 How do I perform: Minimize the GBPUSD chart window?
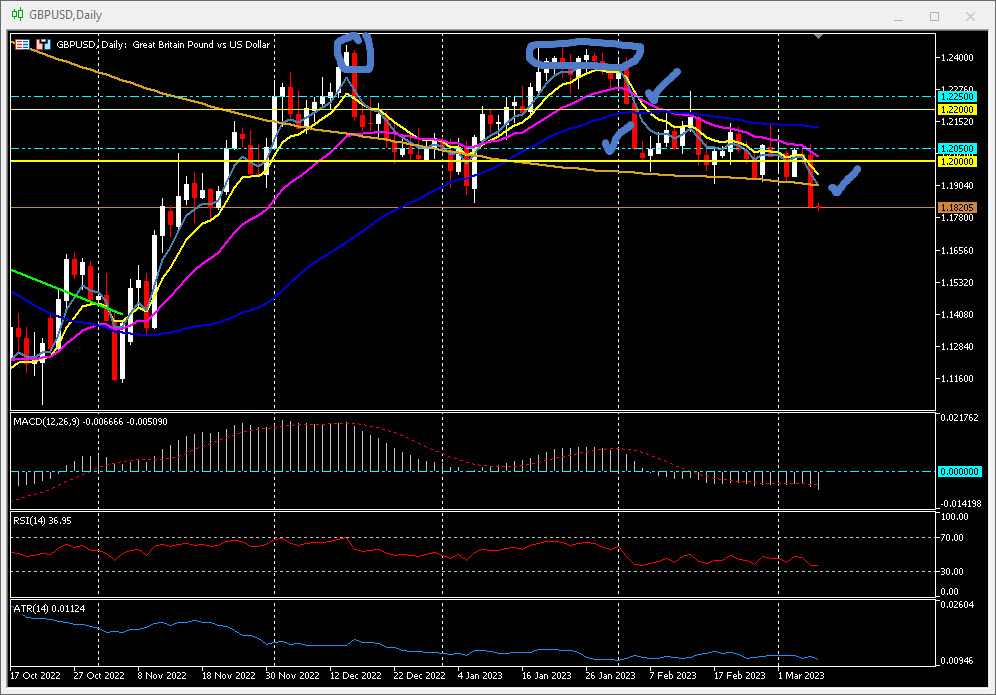click(x=896, y=16)
